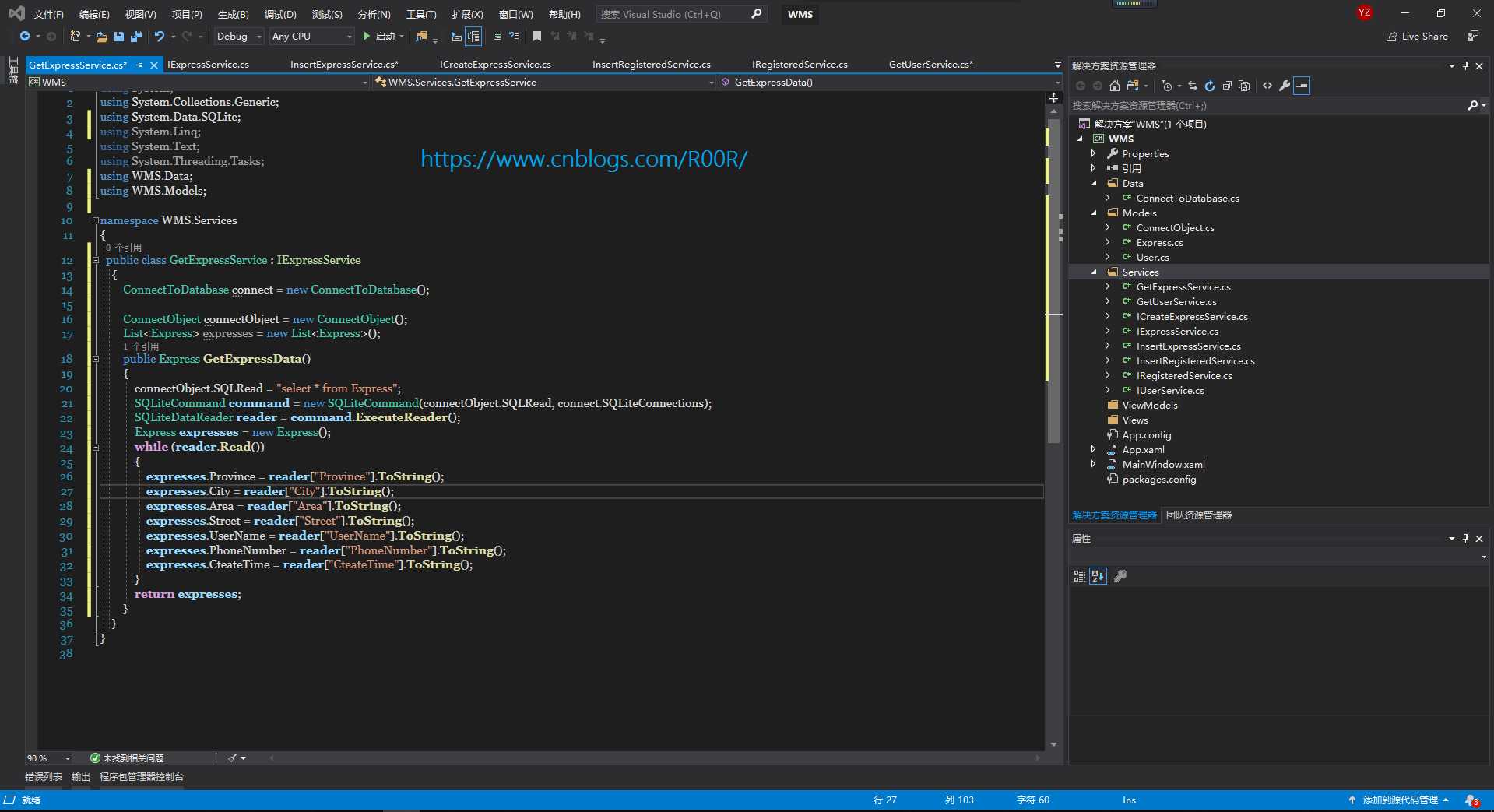Refresh Solution Explorer
The height and width of the screenshot is (812, 1494).
click(x=1210, y=86)
